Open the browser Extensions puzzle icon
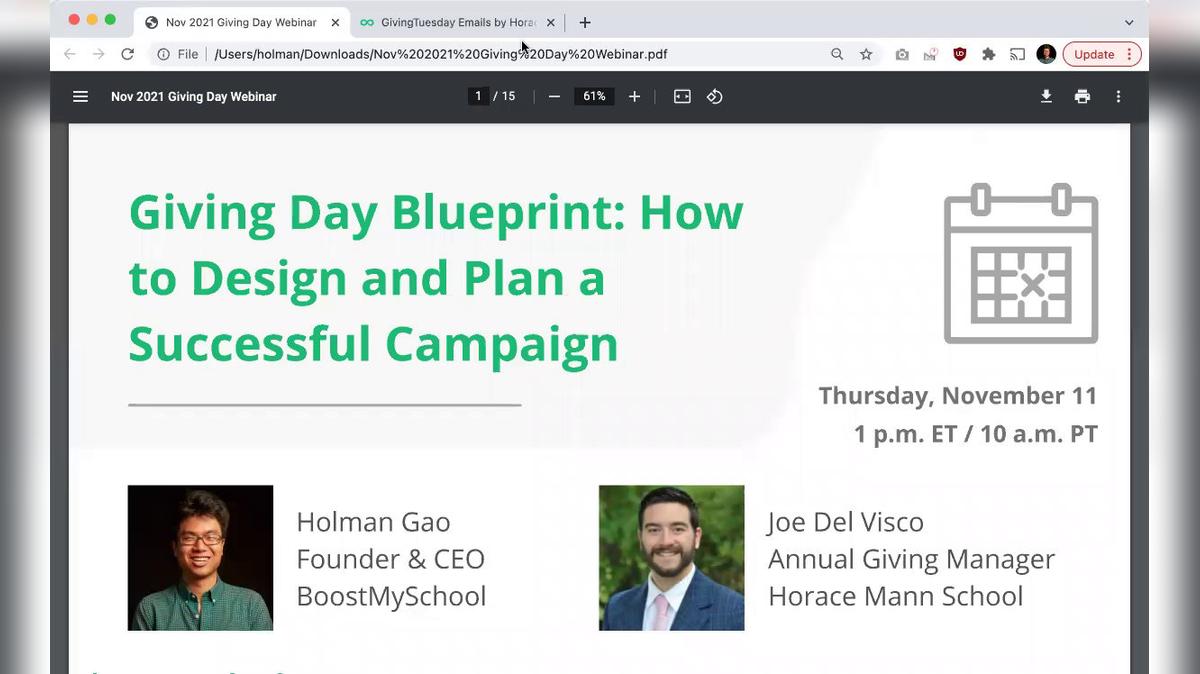Image resolution: width=1200 pixels, height=674 pixels. (988, 54)
